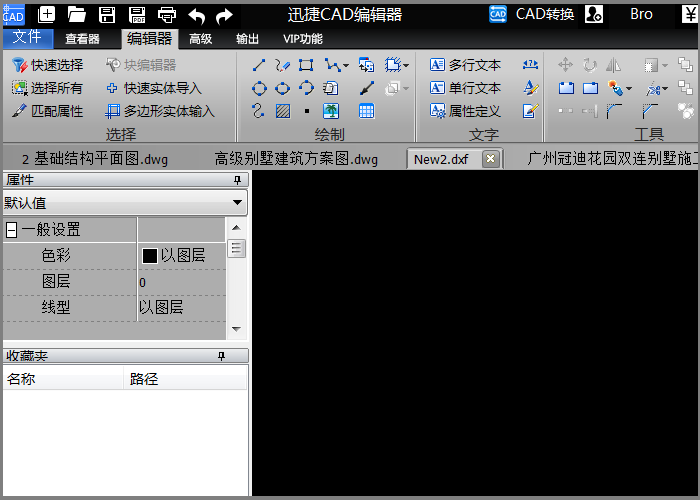The height and width of the screenshot is (500, 700).
Task: Collapse the 一般设置 section
Action: click(x=12, y=230)
